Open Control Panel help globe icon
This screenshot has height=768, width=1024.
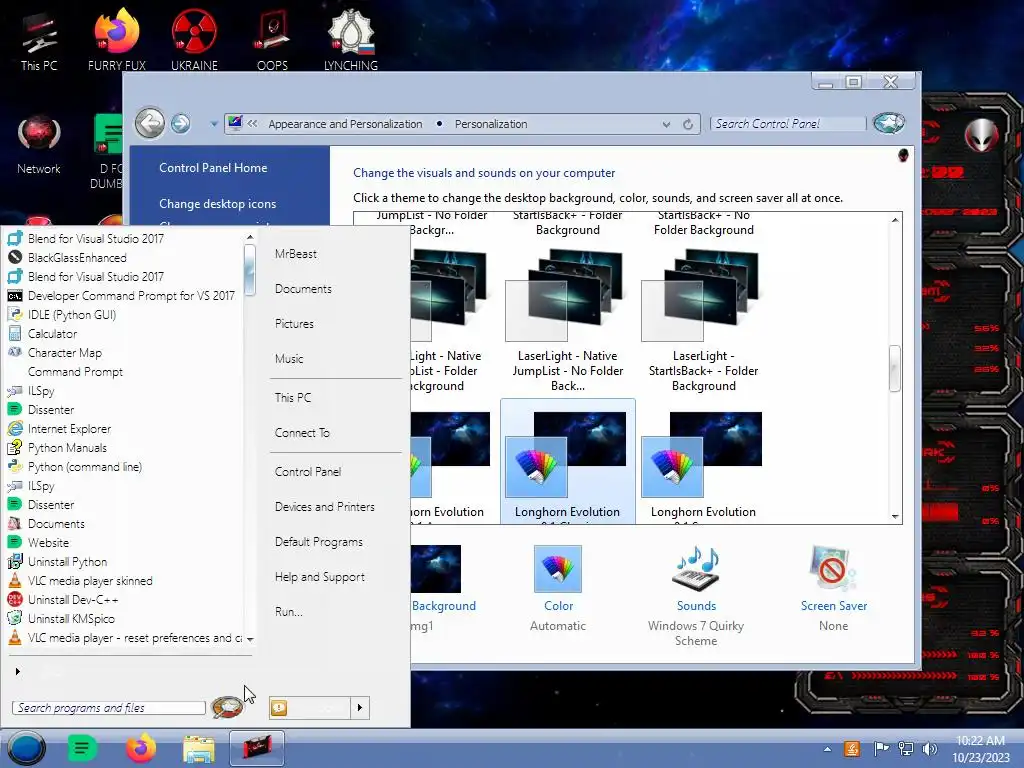[889, 123]
